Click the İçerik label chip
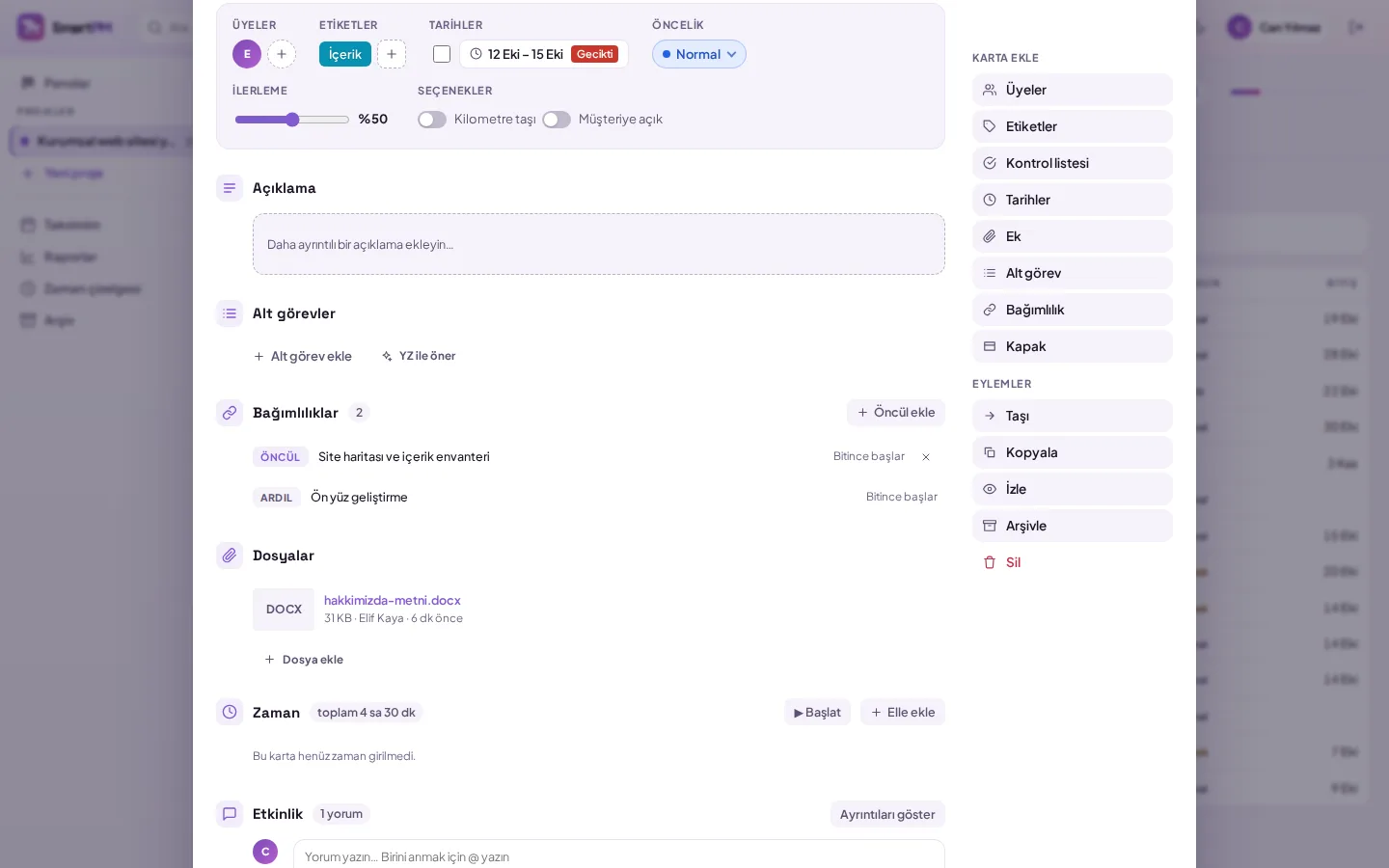Image resolution: width=1389 pixels, height=868 pixels. (345, 54)
